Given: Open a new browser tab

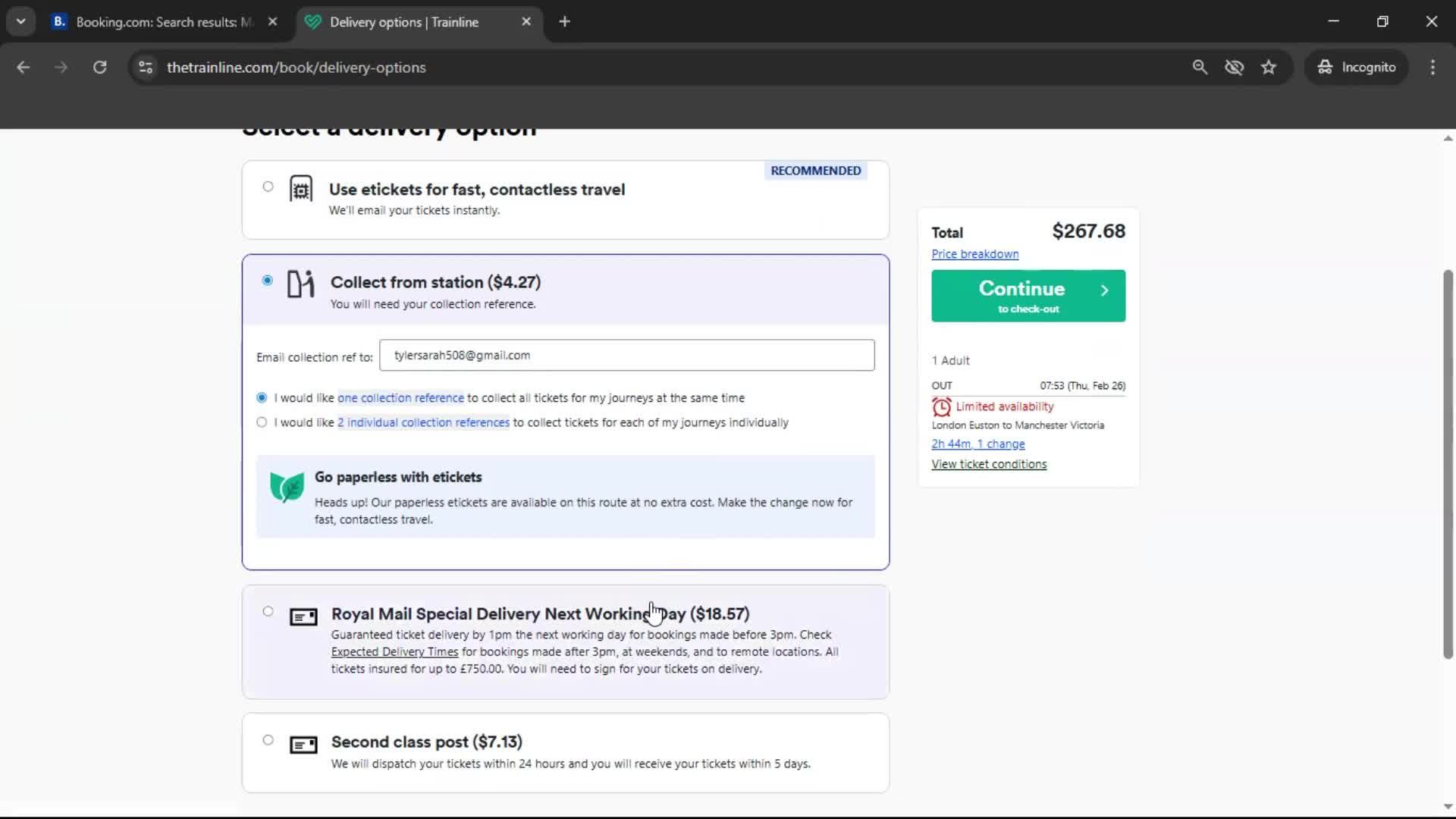Looking at the screenshot, I should point(564,21).
